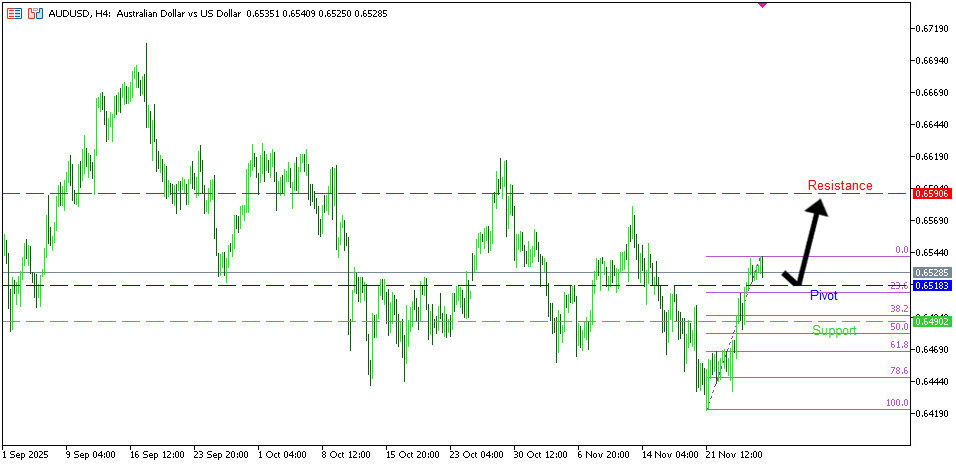The image size is (956, 466).
Task: Select the red Resistance text label
Action: (x=839, y=186)
